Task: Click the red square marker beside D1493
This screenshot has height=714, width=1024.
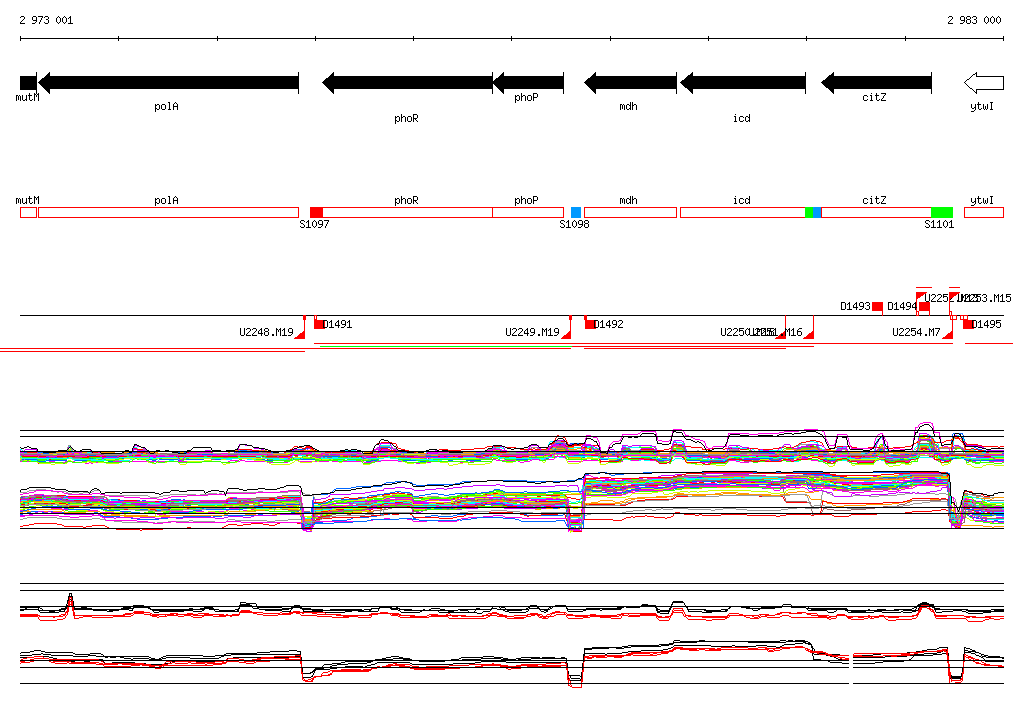Action: click(x=878, y=306)
